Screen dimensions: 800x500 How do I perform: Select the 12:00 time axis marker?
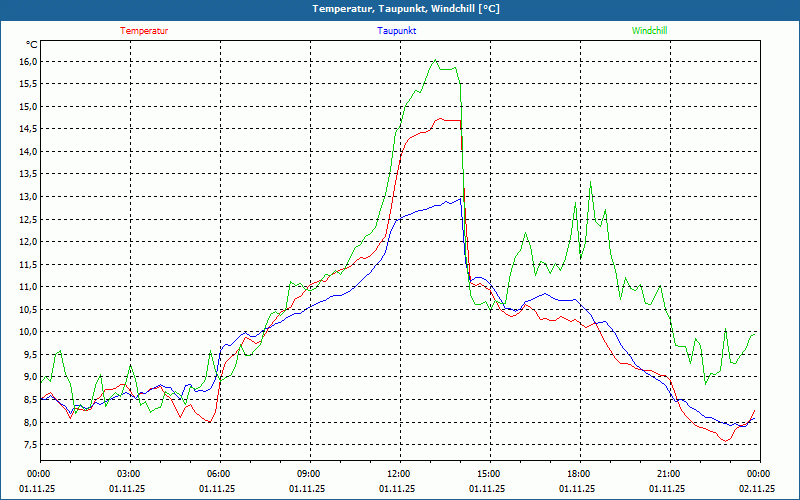[x=399, y=474]
